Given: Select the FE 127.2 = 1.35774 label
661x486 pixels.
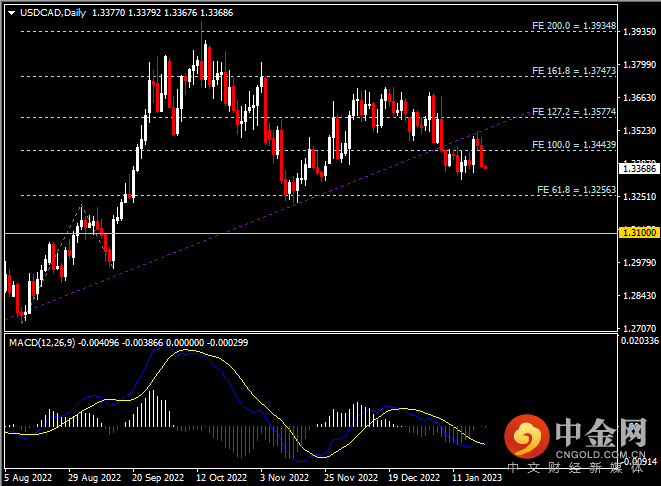Looking at the screenshot, I should pyautogui.click(x=574, y=112).
